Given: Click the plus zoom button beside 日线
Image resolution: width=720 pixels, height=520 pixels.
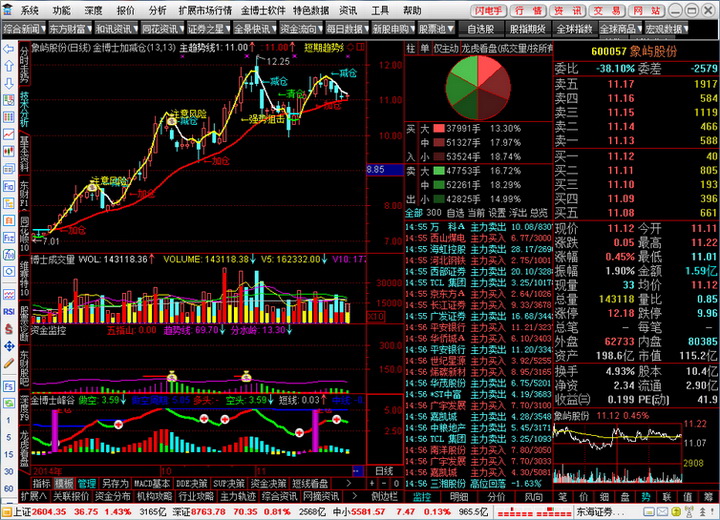Looking at the screenshot, I should click(x=372, y=483).
